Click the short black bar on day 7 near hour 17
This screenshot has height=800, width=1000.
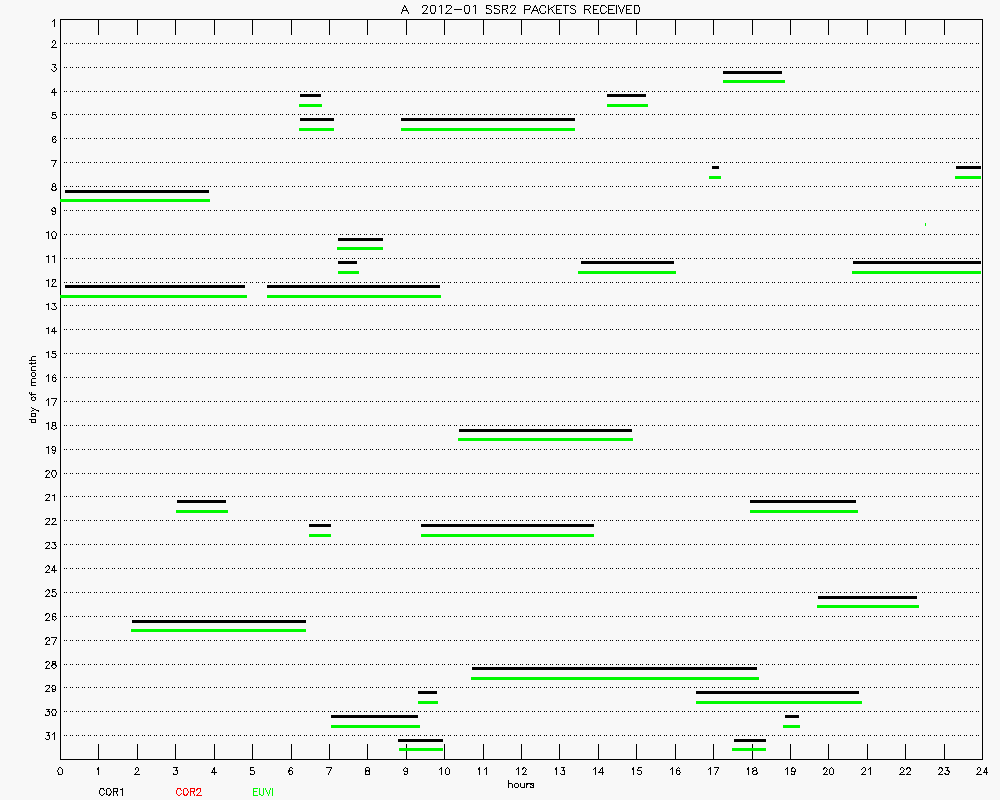715,167
